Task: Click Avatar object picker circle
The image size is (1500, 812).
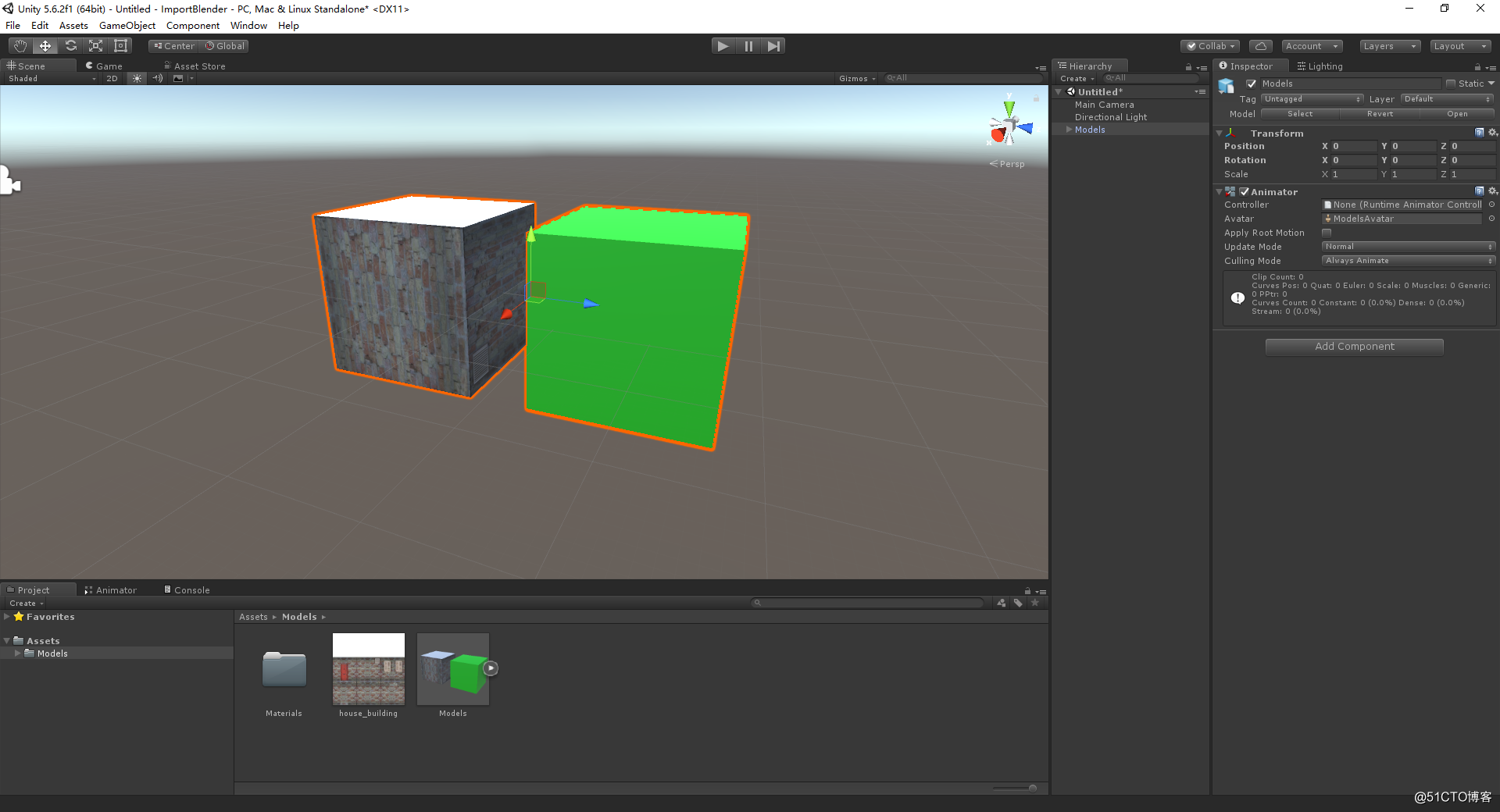Action: coord(1491,219)
